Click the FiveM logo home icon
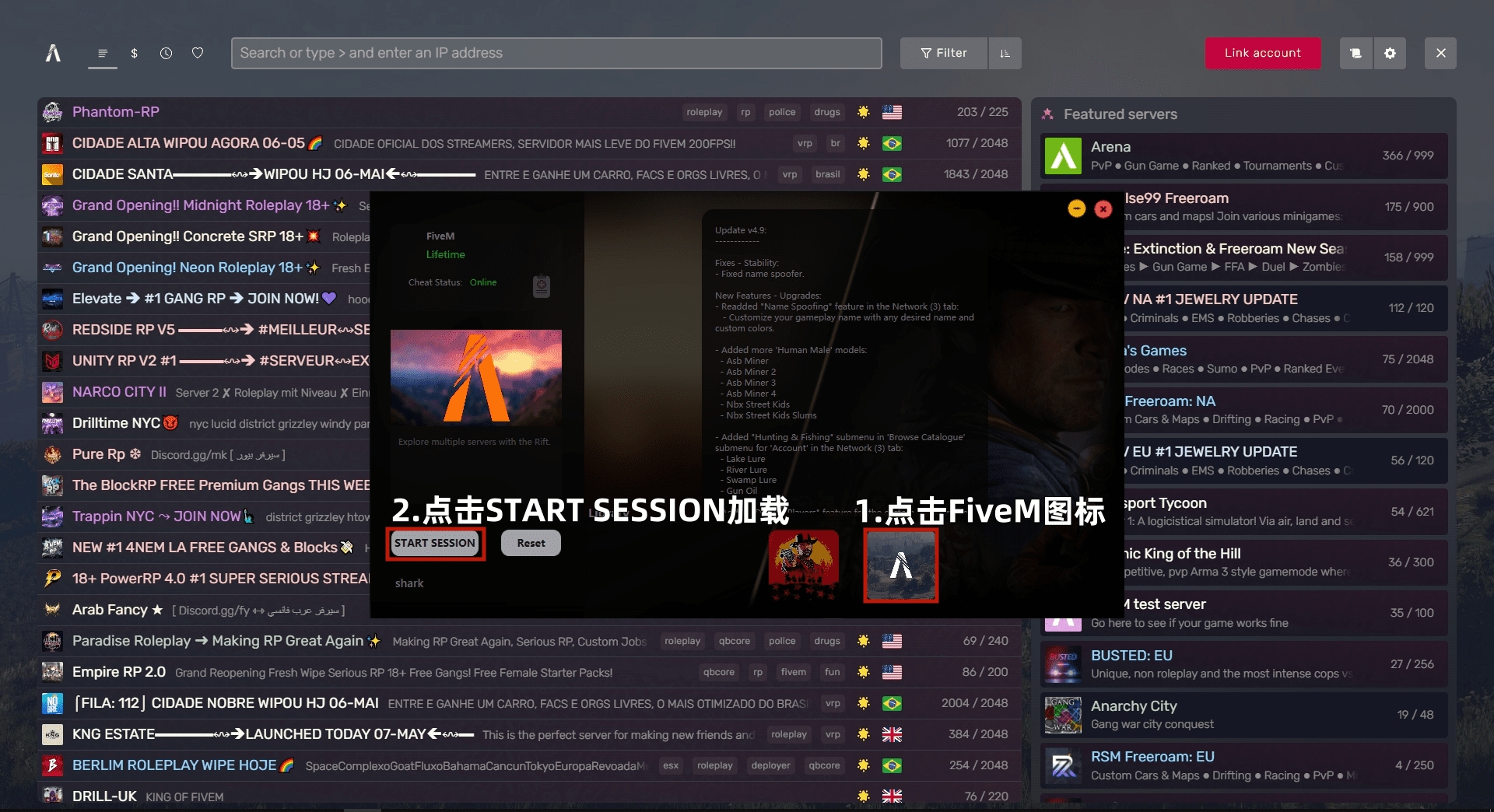 pos(53,53)
